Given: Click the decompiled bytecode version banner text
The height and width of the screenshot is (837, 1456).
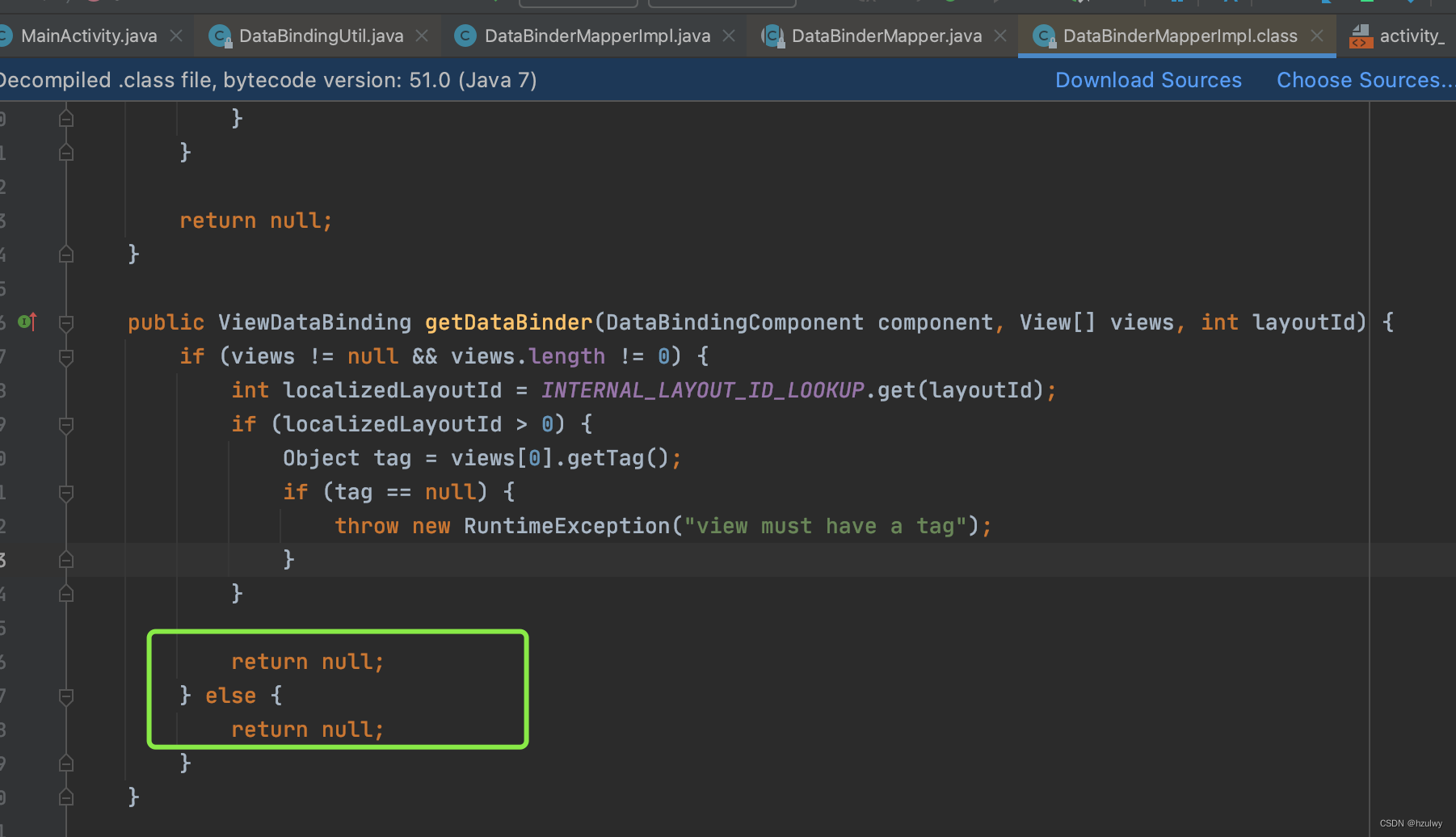Looking at the screenshot, I should tap(268, 80).
